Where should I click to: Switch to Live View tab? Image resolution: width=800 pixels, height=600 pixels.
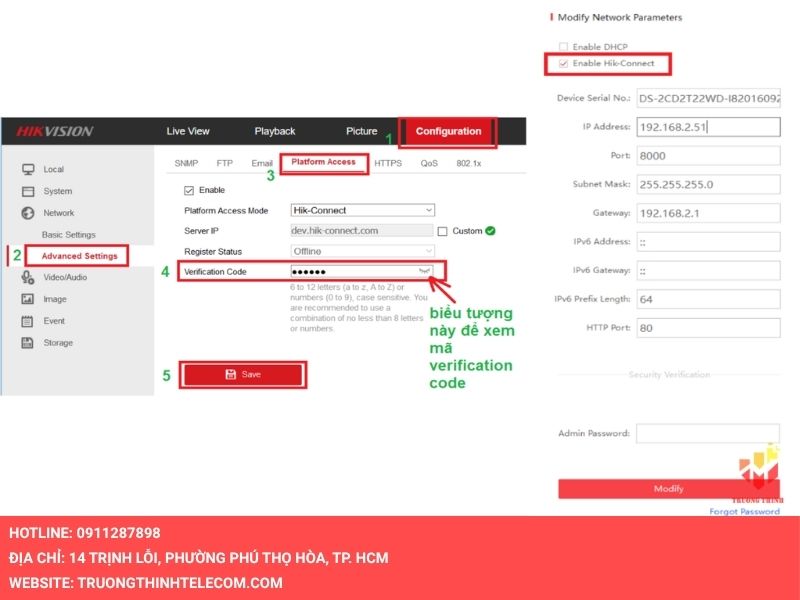click(x=188, y=131)
